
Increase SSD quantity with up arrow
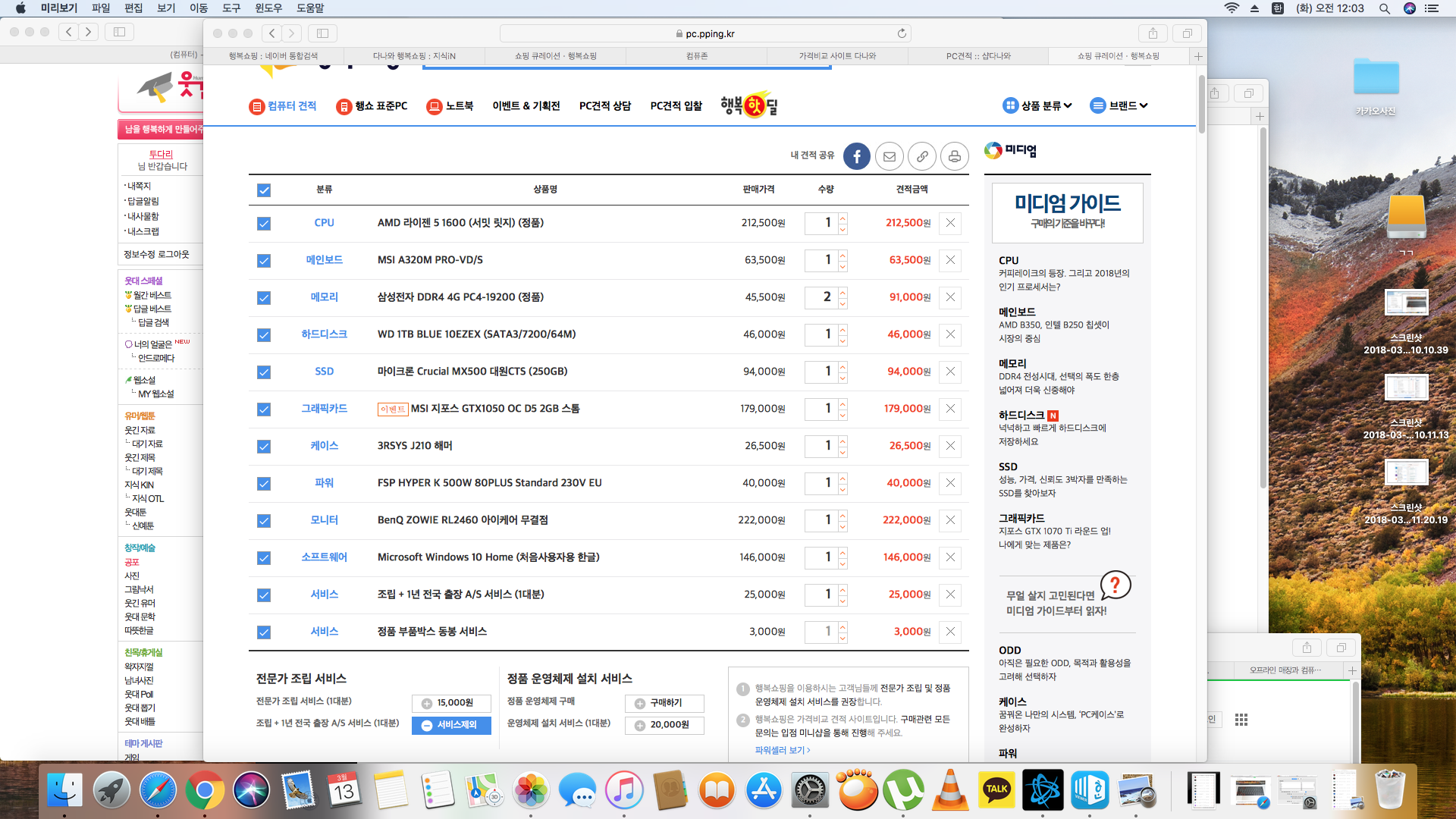click(843, 366)
